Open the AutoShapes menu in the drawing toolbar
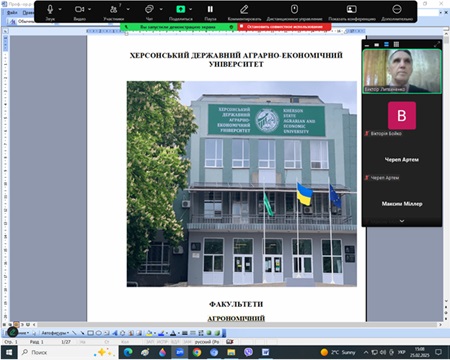Viewport: 450px width, 360px height. tap(55, 333)
